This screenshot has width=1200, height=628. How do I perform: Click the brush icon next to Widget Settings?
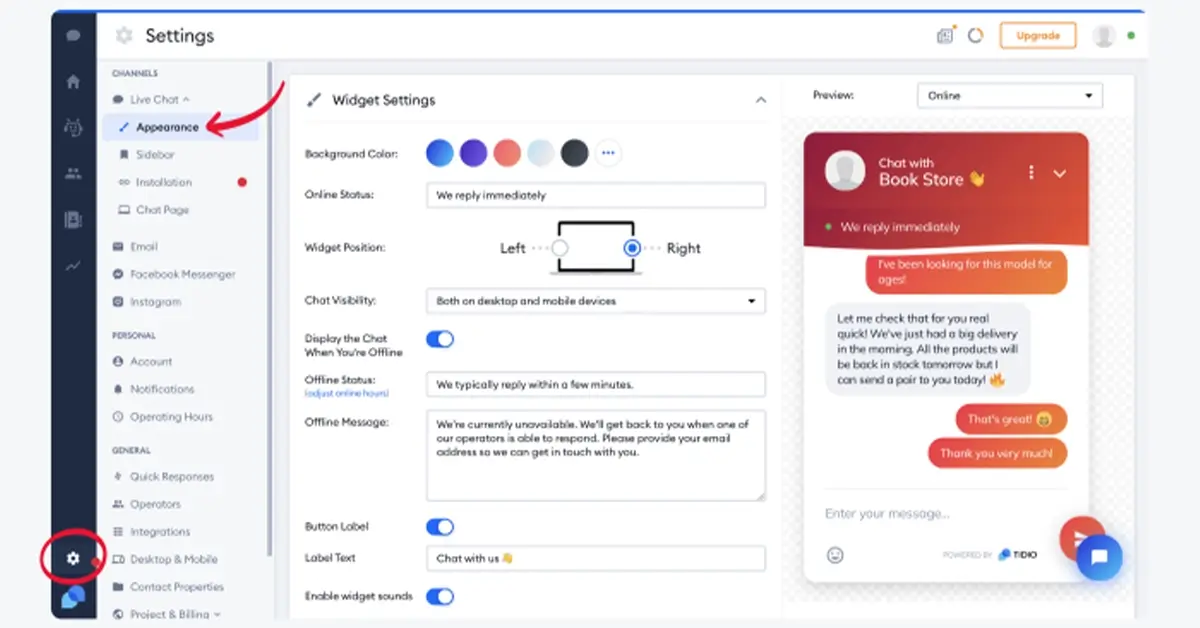(x=315, y=100)
